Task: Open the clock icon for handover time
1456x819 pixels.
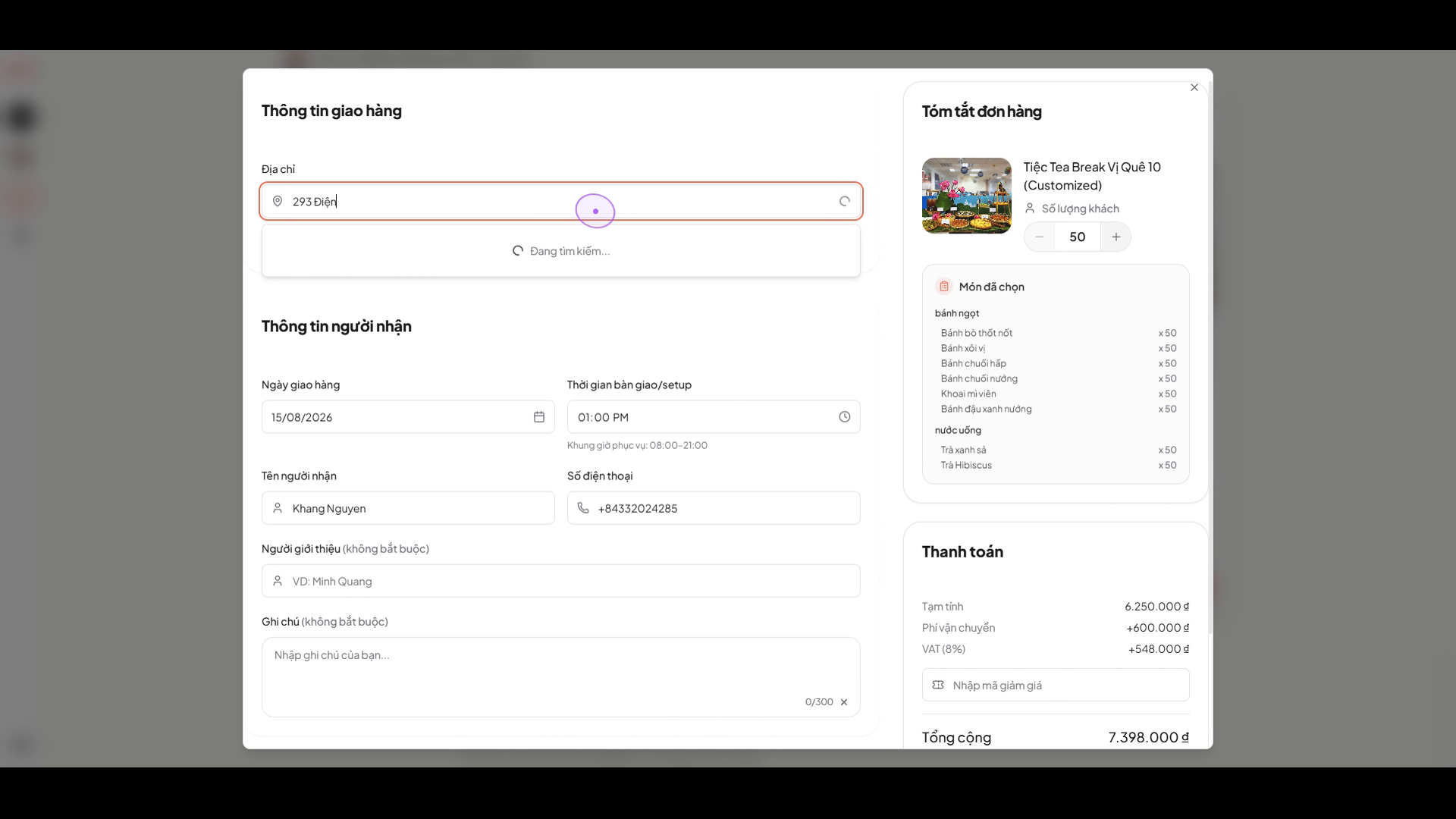Action: point(845,417)
